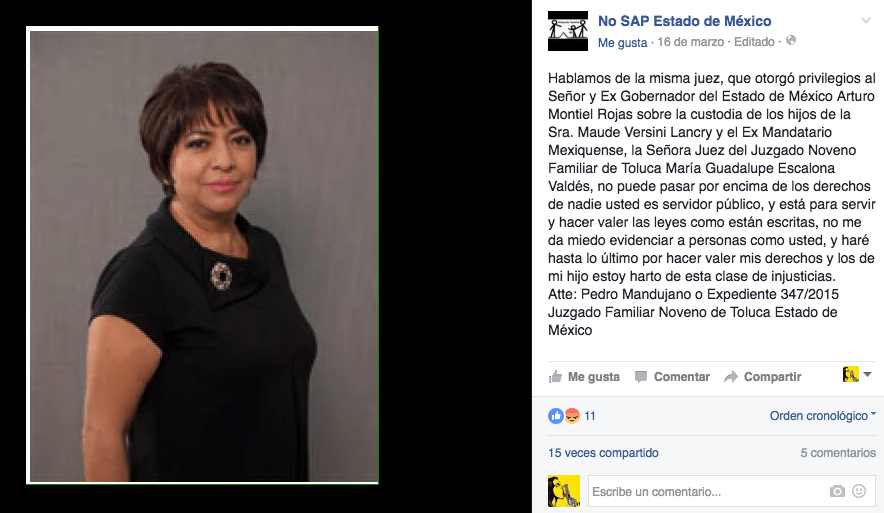Click the No SAP Estado de México page avatar
This screenshot has height=513, width=884.
pyautogui.click(x=568, y=31)
